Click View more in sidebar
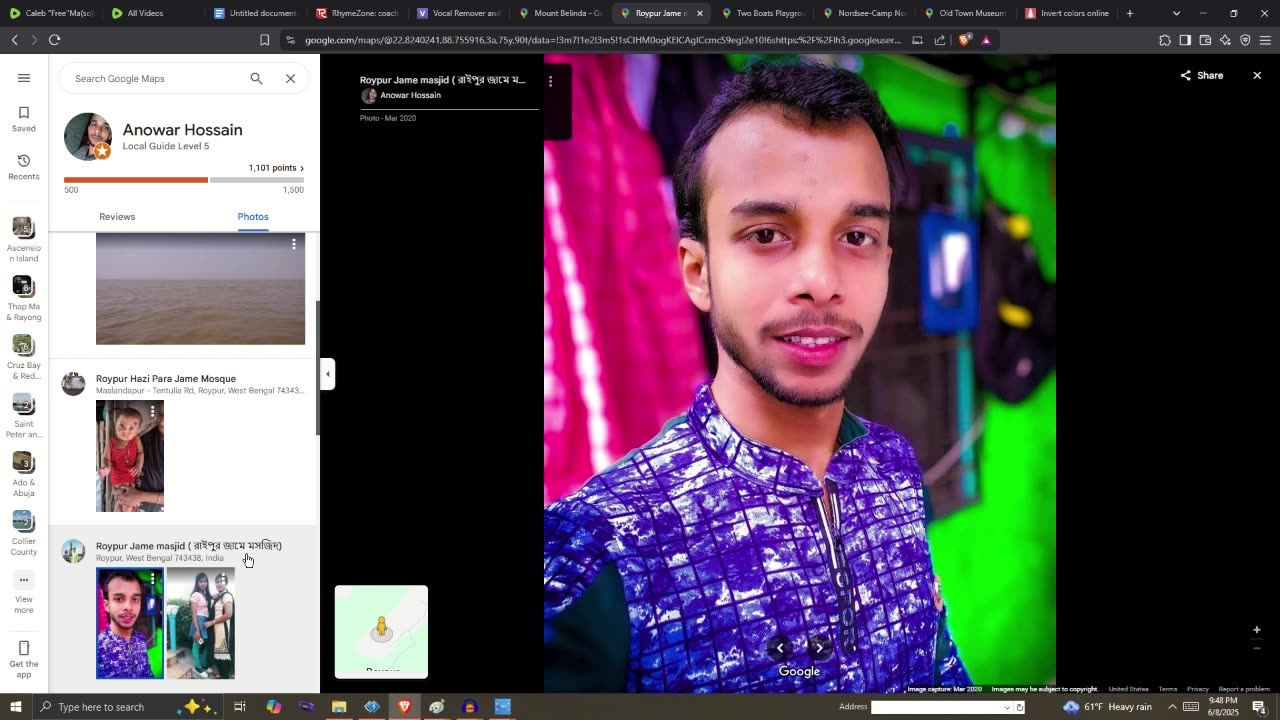 [24, 593]
